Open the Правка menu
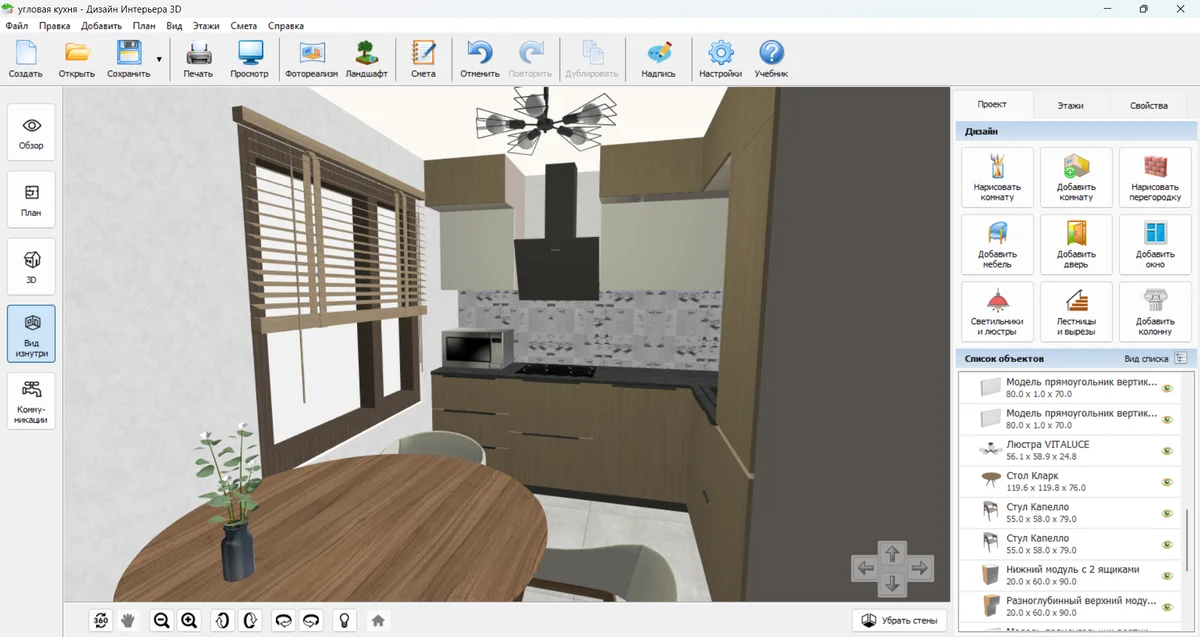Viewport: 1200px width, 637px height. click(x=55, y=25)
